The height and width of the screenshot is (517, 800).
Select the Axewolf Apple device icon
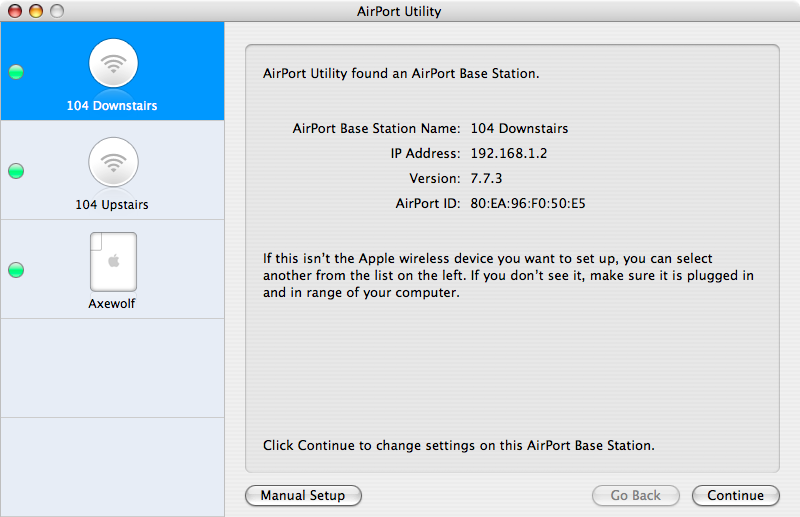pos(113,262)
